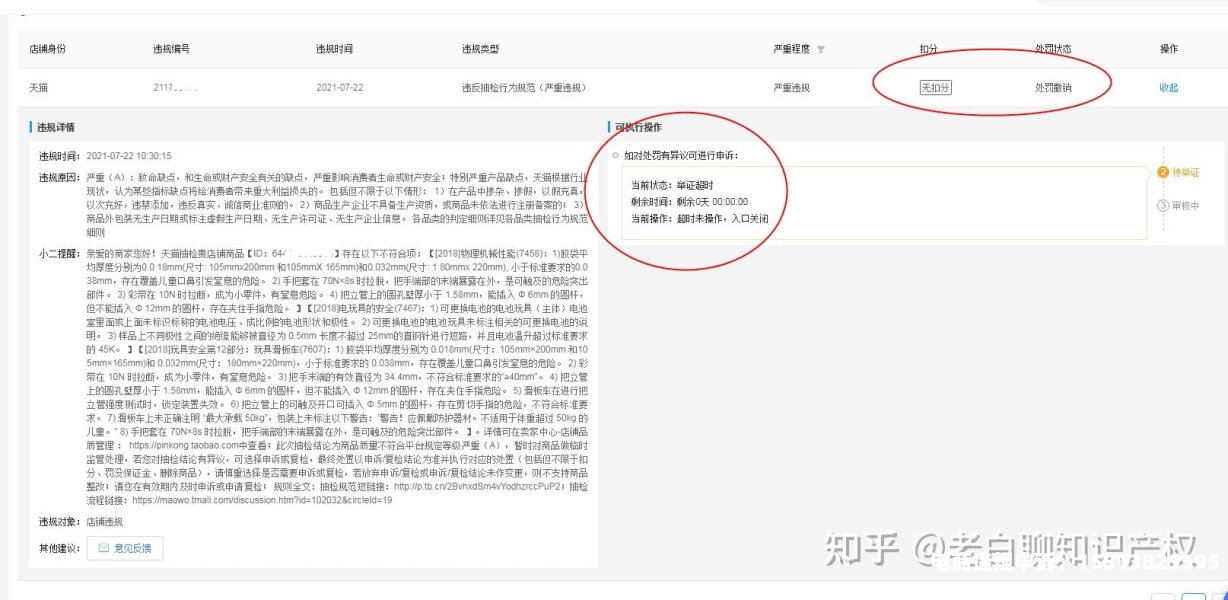
Task: Collapse the row via 收起 link
Action: (1169, 87)
